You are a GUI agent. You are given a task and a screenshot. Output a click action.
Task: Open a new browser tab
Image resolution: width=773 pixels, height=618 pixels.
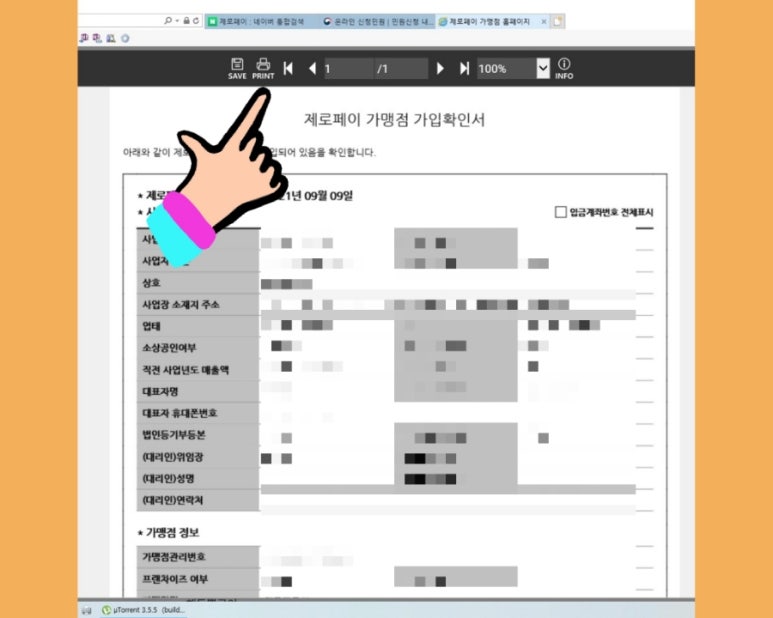[x=558, y=21]
